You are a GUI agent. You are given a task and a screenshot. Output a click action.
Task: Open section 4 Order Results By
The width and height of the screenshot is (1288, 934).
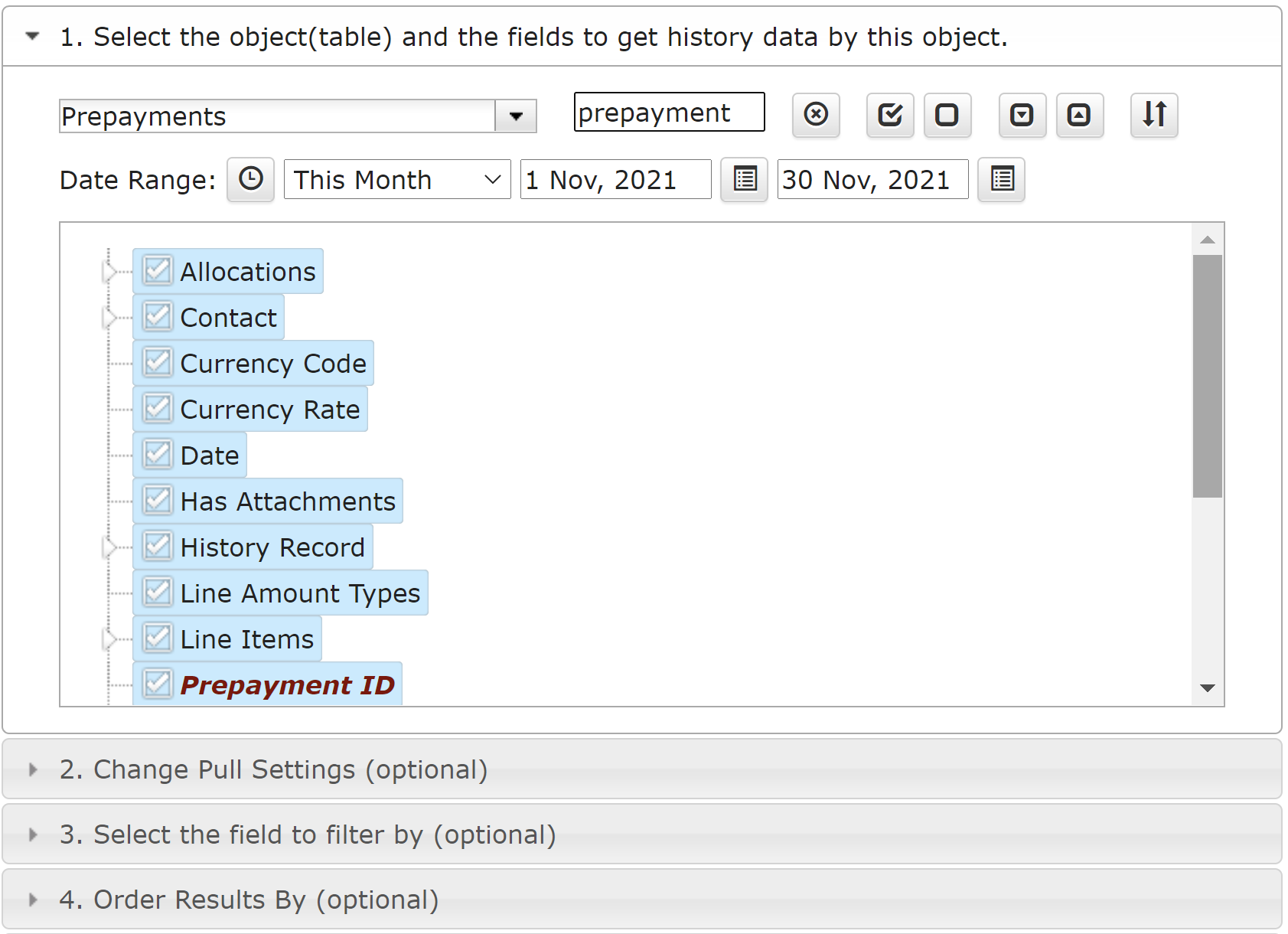coord(249,900)
